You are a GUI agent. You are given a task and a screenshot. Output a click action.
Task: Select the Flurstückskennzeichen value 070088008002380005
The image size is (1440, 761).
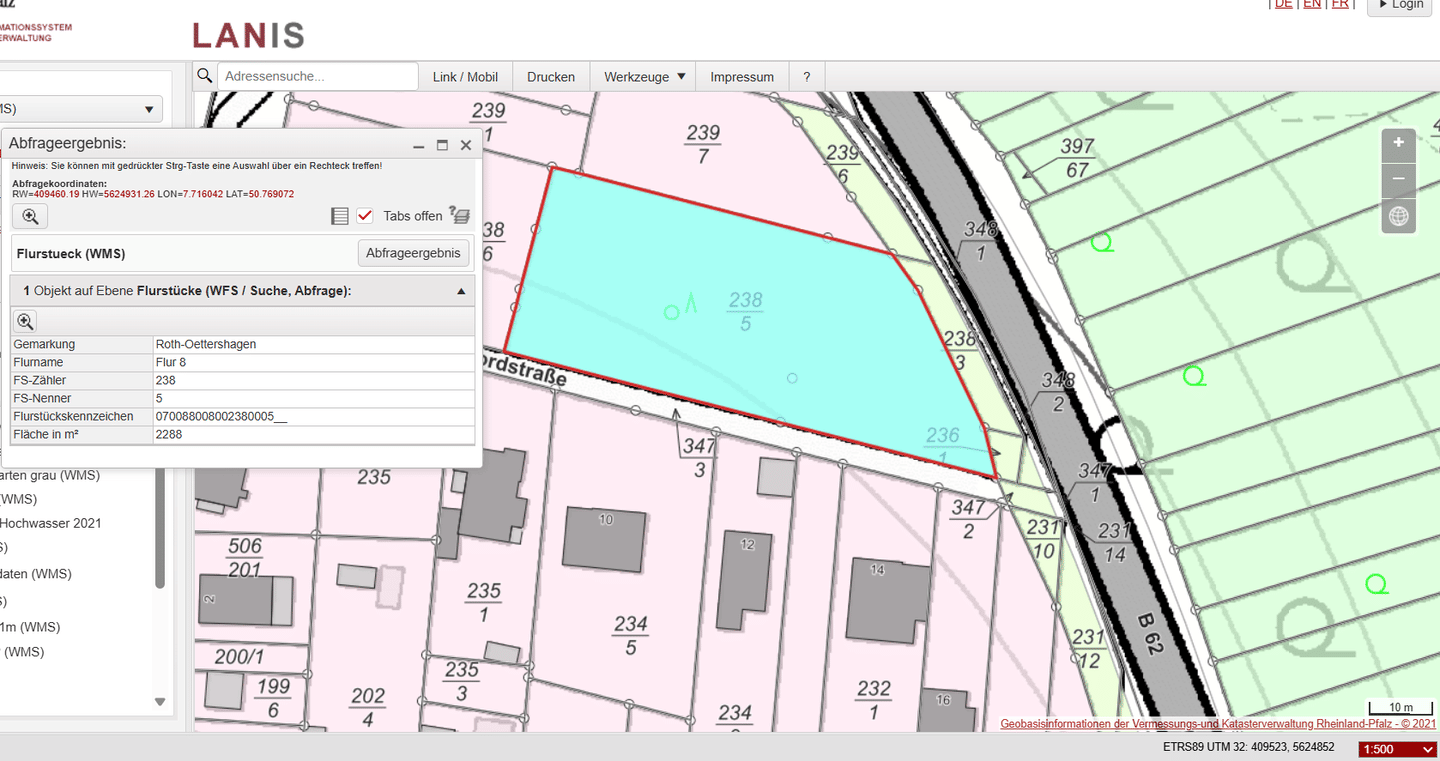point(221,416)
